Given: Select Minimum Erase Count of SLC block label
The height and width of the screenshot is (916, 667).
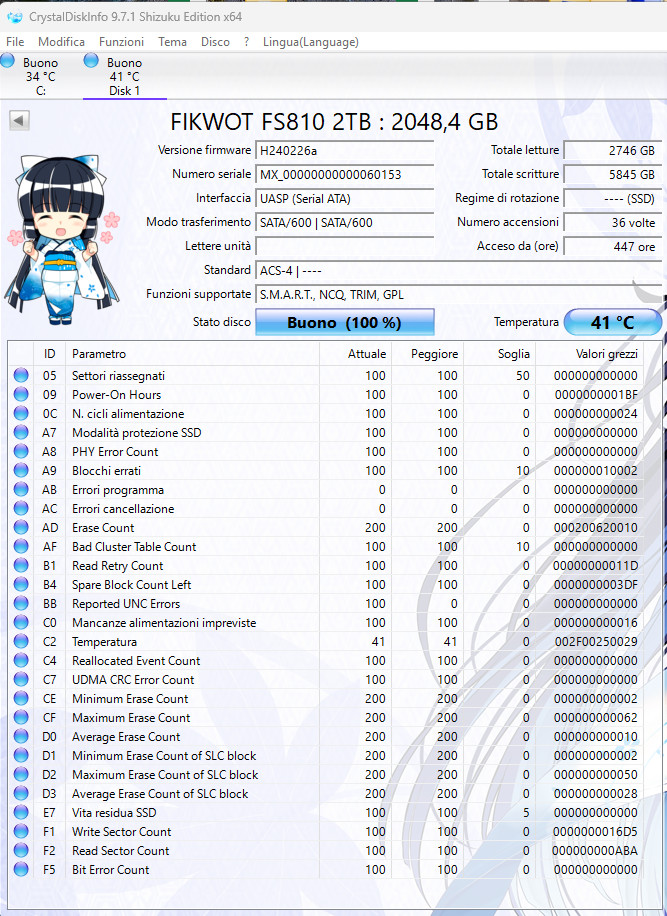Looking at the screenshot, I should click(164, 755).
